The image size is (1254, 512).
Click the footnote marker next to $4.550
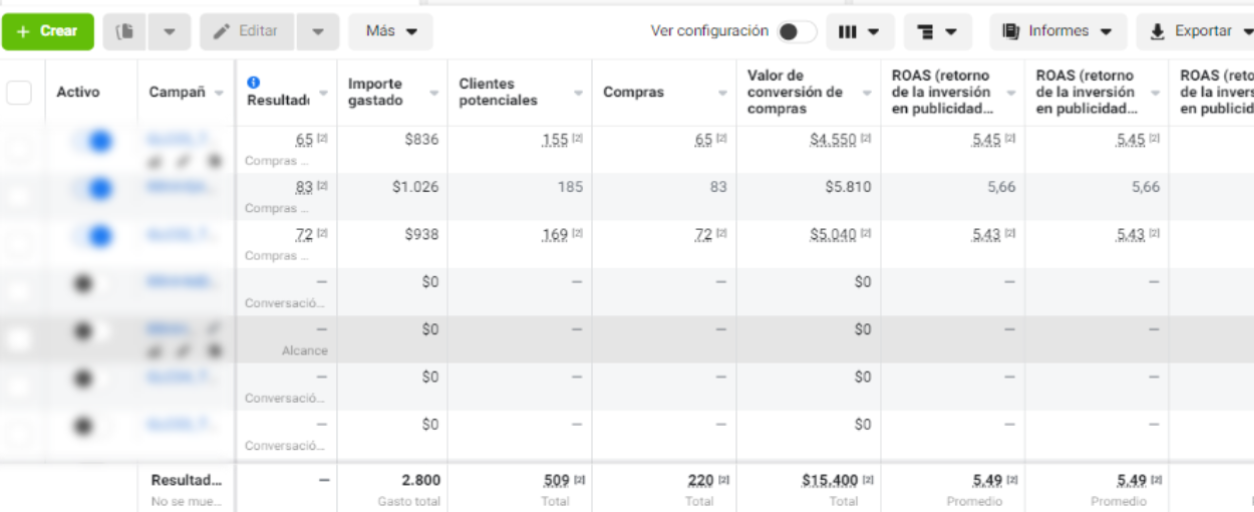(866, 139)
